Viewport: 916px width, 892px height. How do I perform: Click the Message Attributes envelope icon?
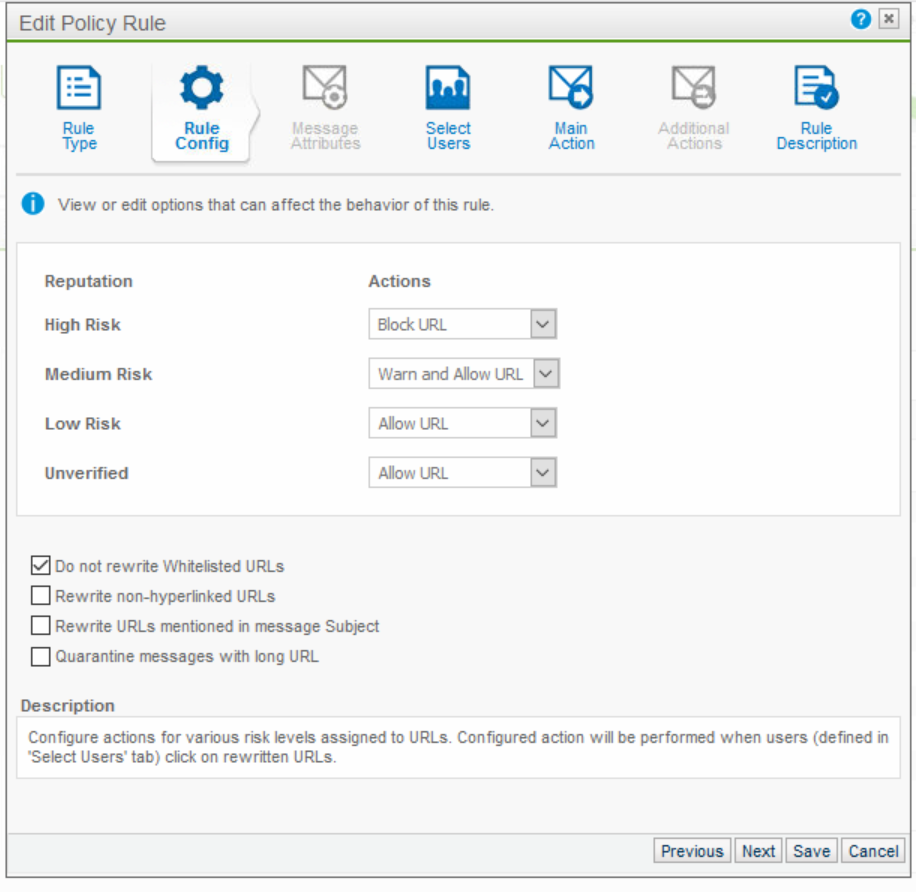point(325,89)
